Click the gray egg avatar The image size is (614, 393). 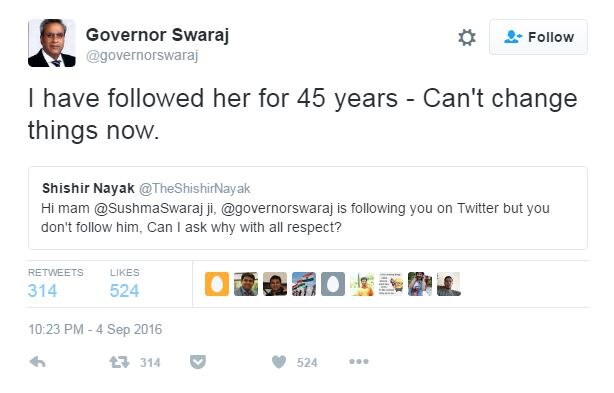click(x=333, y=284)
